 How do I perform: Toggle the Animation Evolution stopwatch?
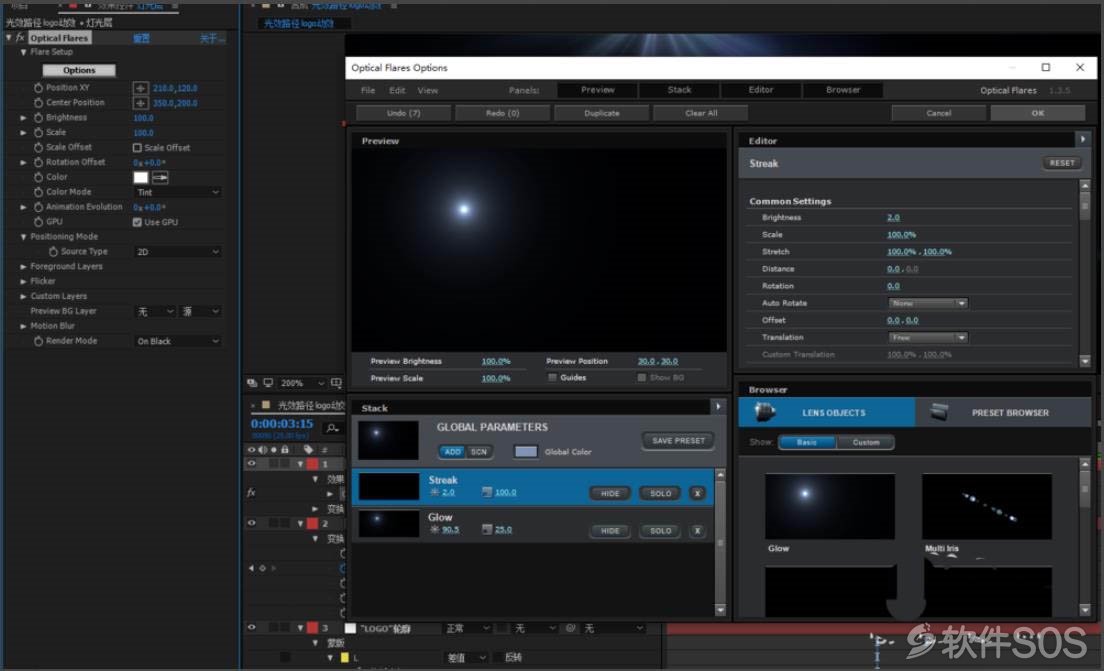point(38,207)
